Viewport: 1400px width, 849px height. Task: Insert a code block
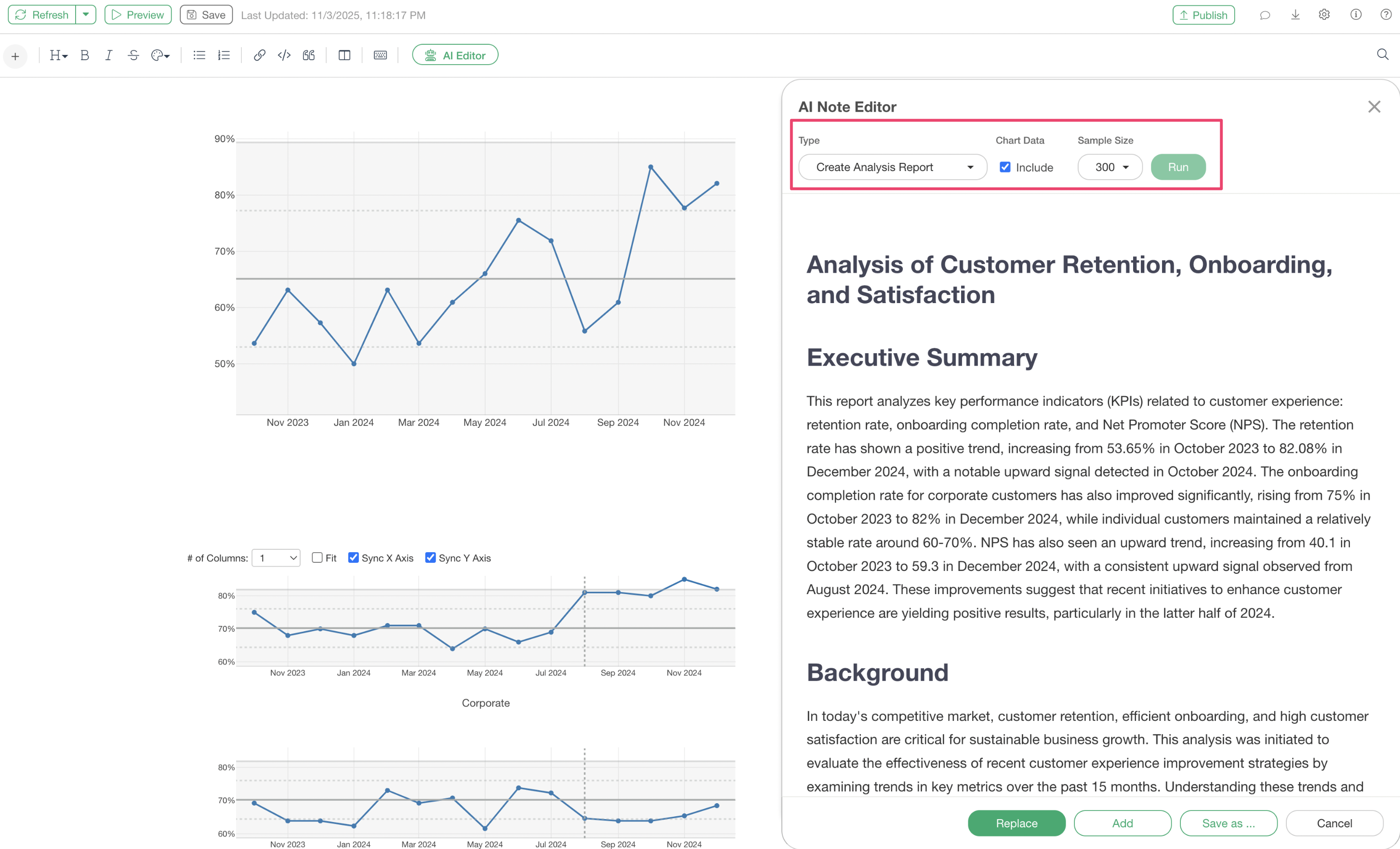pyautogui.click(x=284, y=55)
